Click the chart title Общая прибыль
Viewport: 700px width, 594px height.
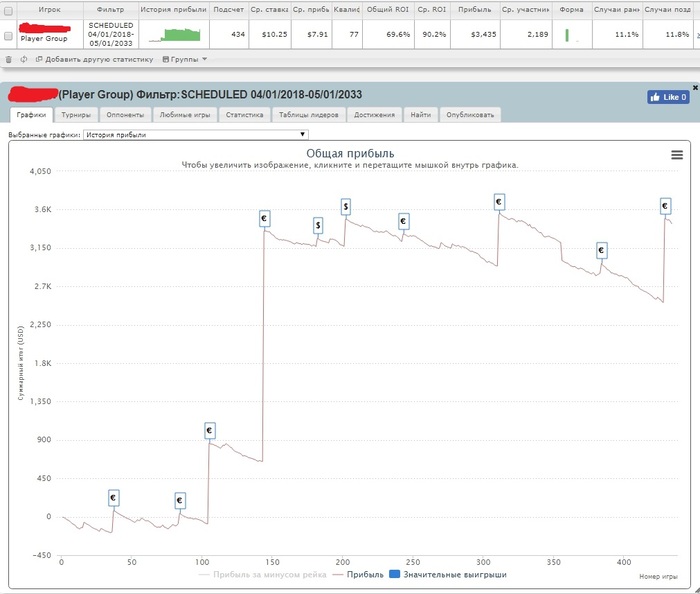pos(350,154)
